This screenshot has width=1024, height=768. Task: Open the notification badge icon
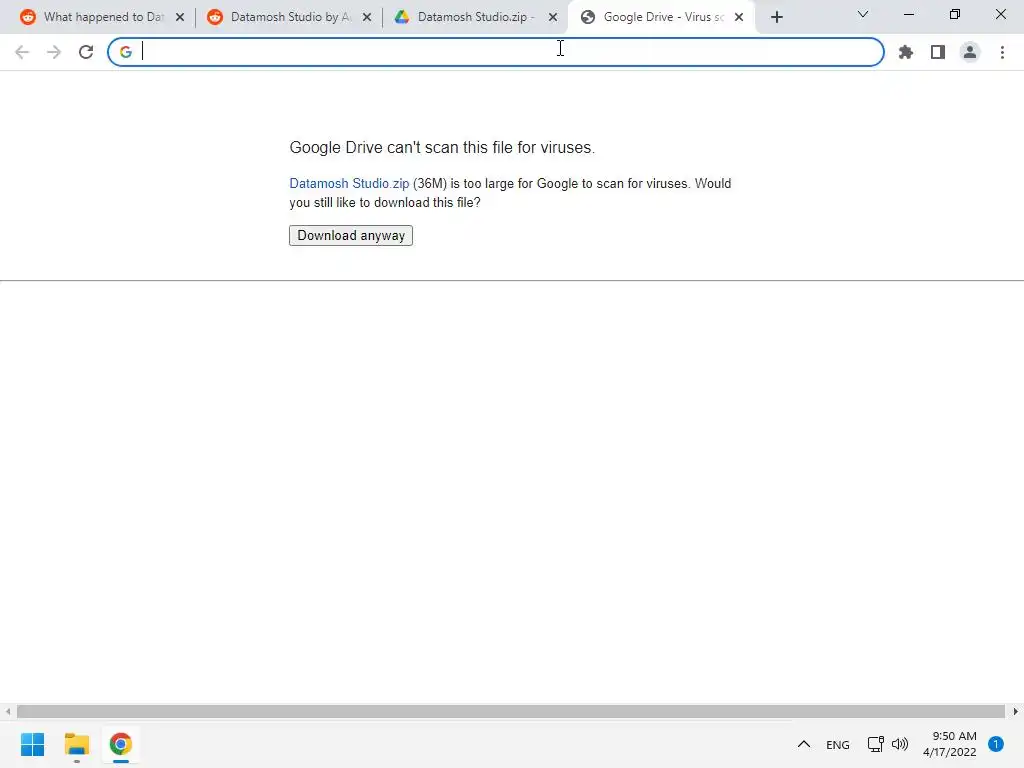[x=996, y=744]
